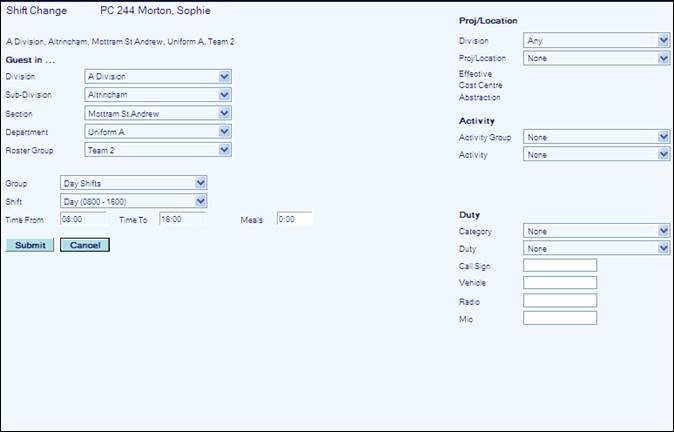
Task: Expand the Group dropdown Day Shifts
Action: click(x=133, y=183)
